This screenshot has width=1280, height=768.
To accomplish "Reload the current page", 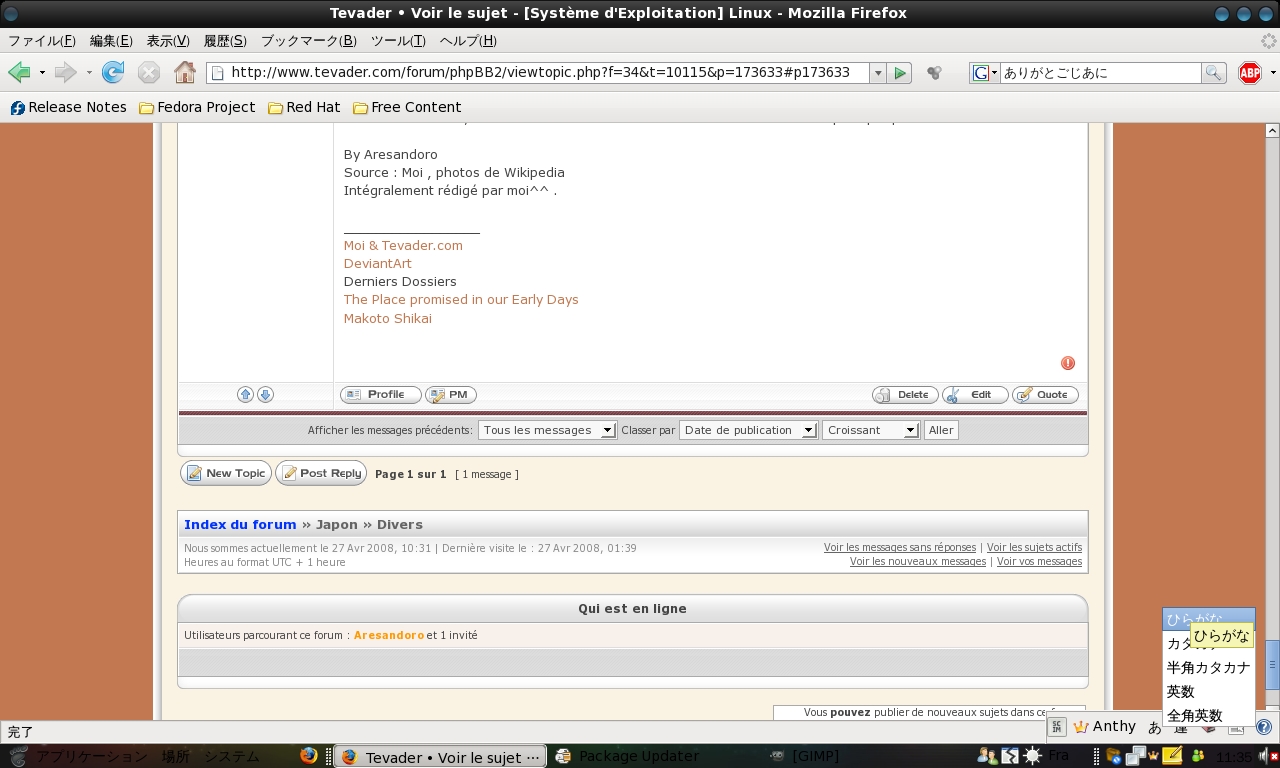I will pyautogui.click(x=113, y=72).
